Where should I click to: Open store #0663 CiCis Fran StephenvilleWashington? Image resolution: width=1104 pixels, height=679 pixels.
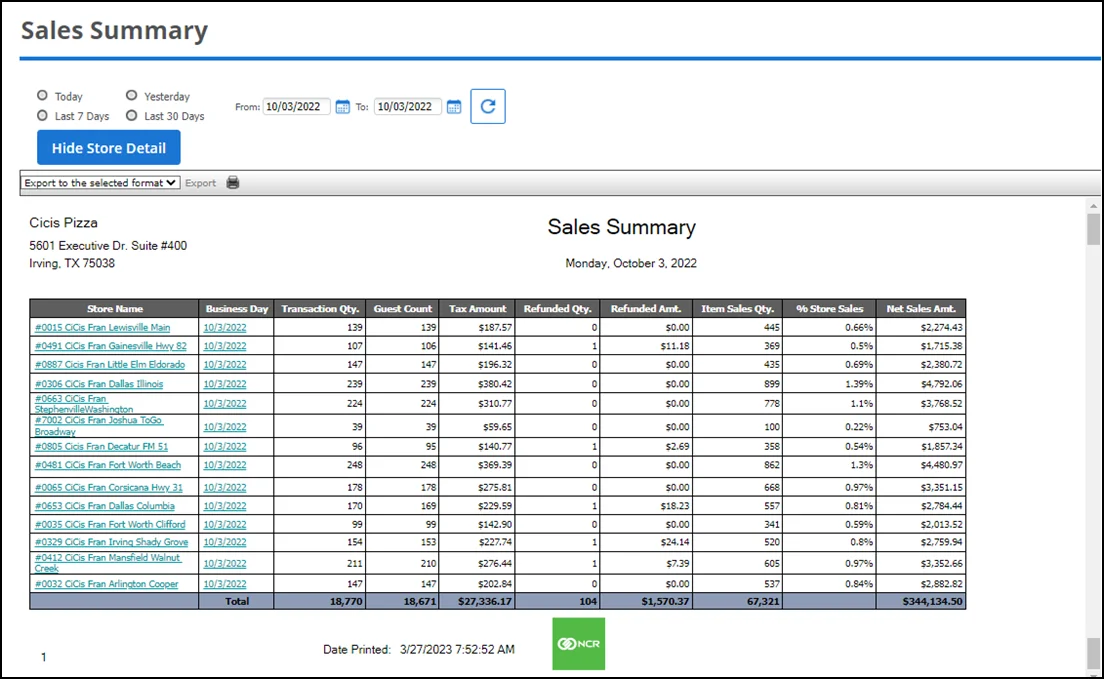tap(84, 404)
